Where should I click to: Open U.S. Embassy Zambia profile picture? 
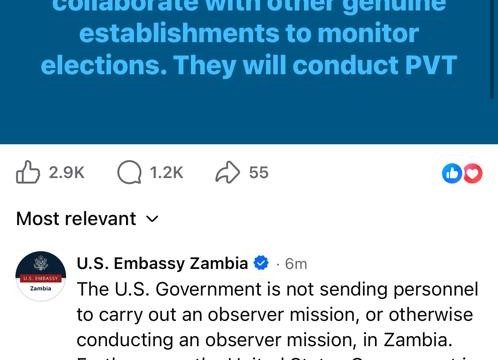41,276
